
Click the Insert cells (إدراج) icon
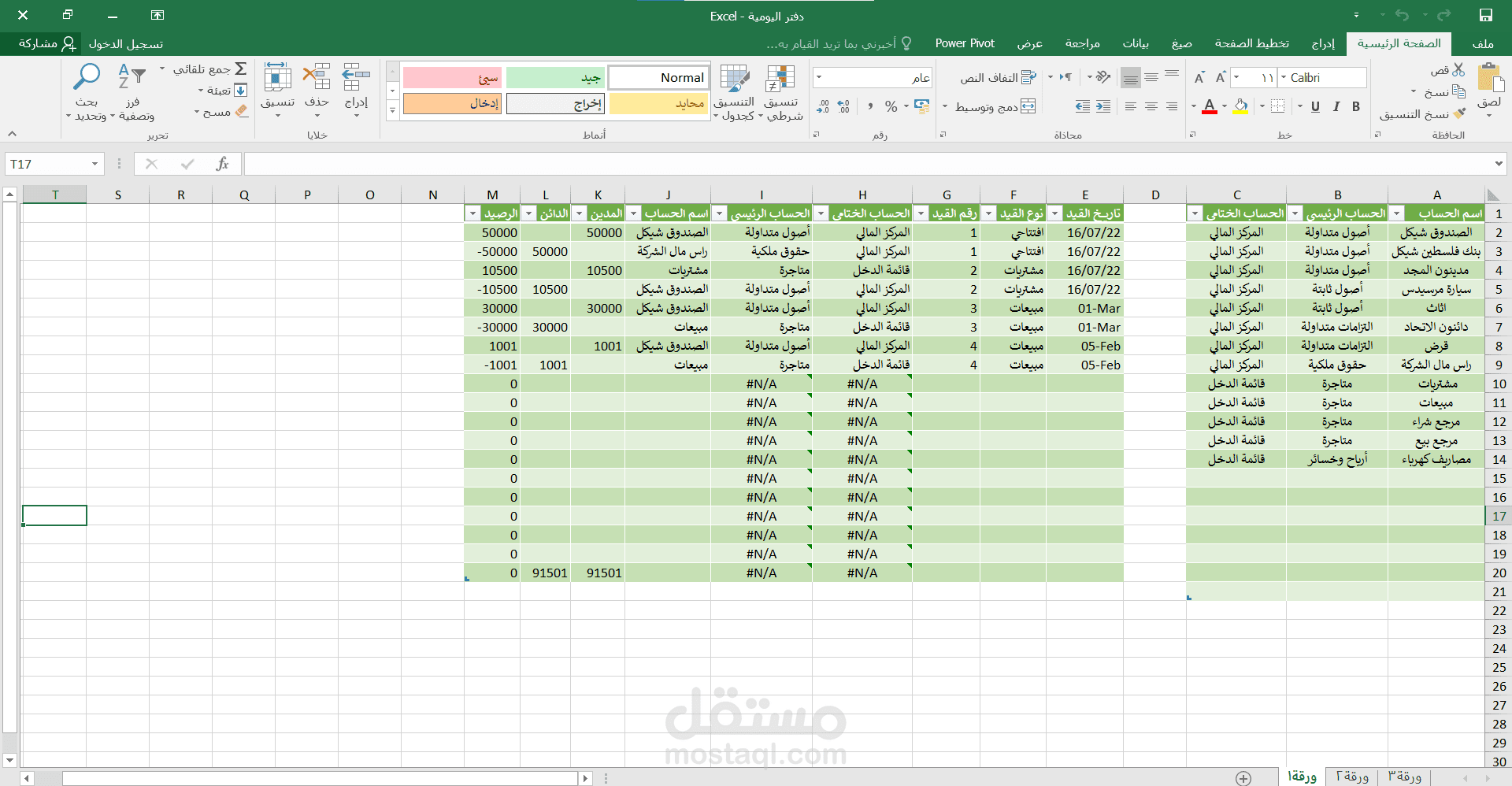tap(356, 77)
